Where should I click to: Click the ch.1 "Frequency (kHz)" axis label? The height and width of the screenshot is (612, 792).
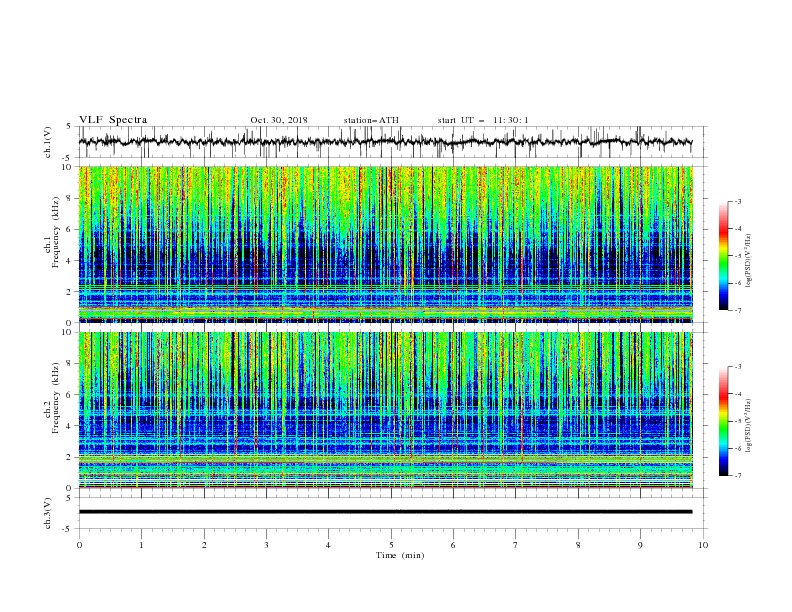point(56,232)
